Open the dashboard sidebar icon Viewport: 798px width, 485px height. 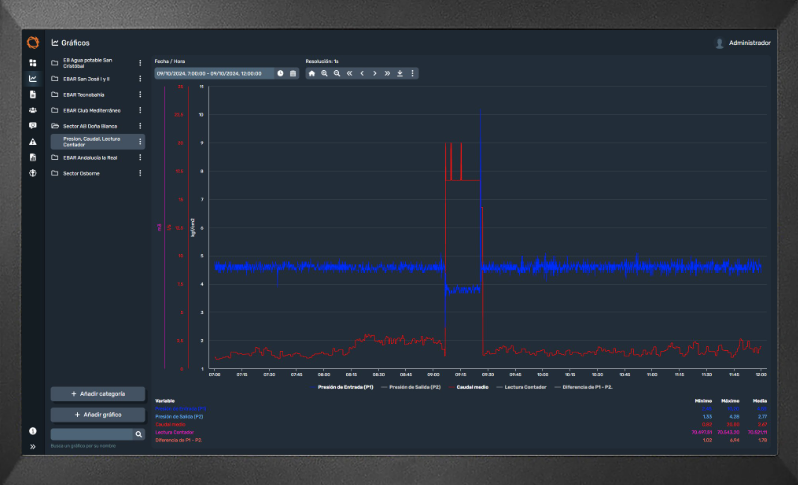click(33, 63)
